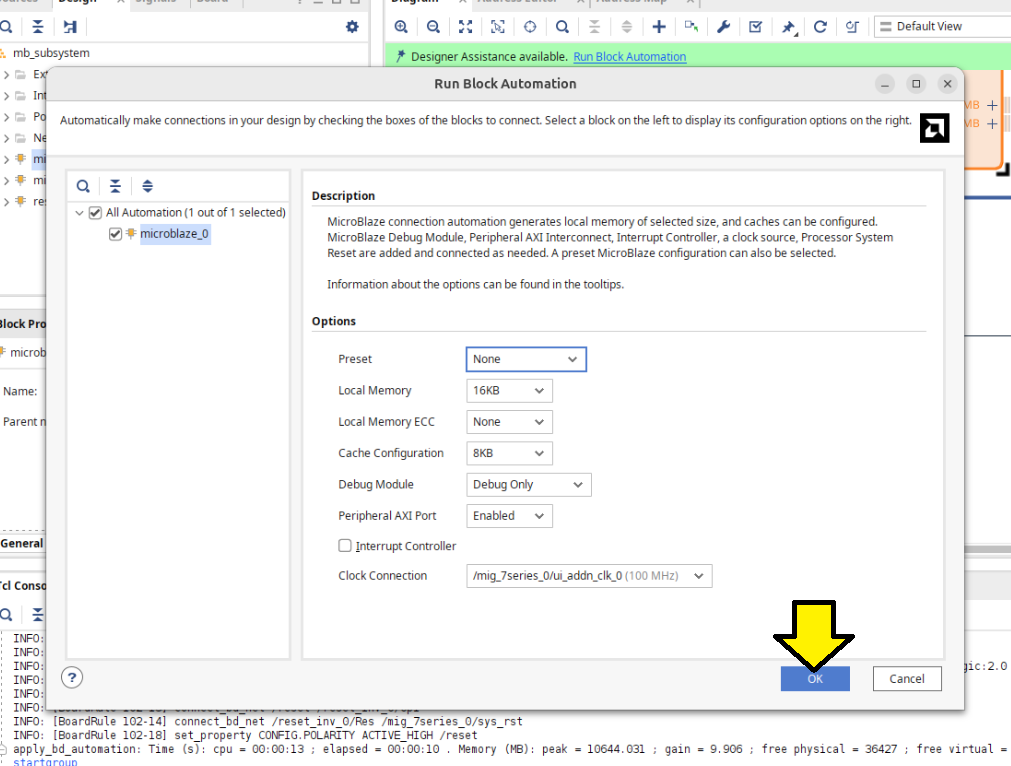Enable the Interrupt Controller checkbox
Screen dimensions: 1011x766
(x=345, y=546)
